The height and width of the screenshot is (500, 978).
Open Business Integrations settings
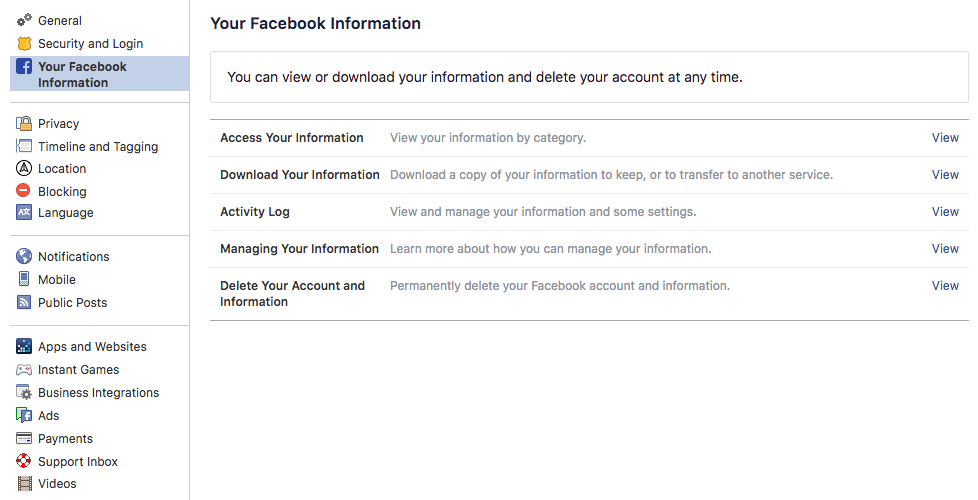click(98, 393)
